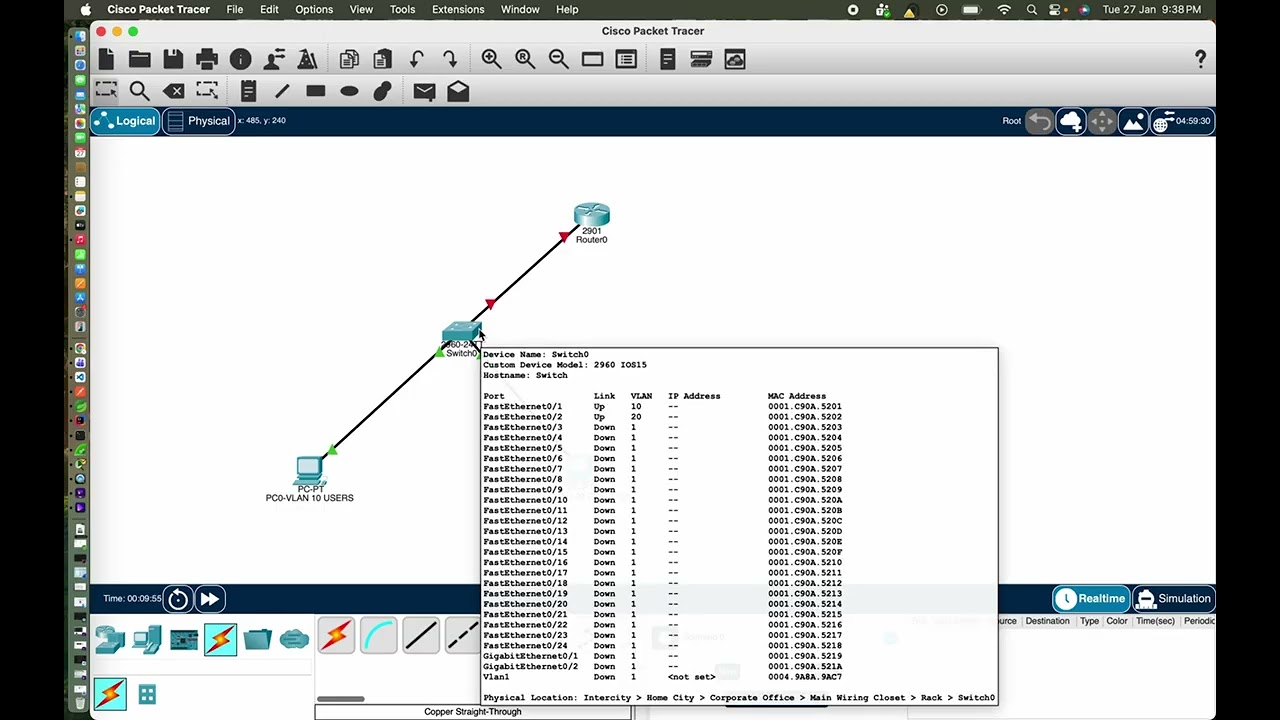Choose the Draw Line tool

click(x=282, y=91)
